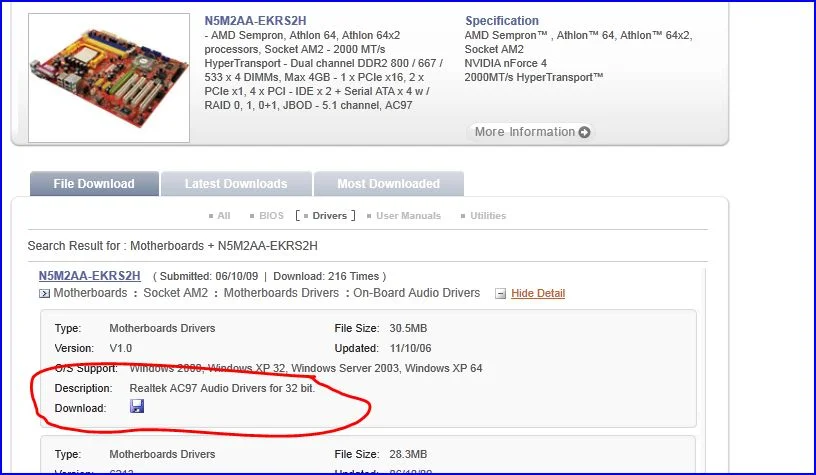This screenshot has height=475, width=816.
Task: Click the Motherboards Drivers breadcrumb text
Action: pos(281,293)
